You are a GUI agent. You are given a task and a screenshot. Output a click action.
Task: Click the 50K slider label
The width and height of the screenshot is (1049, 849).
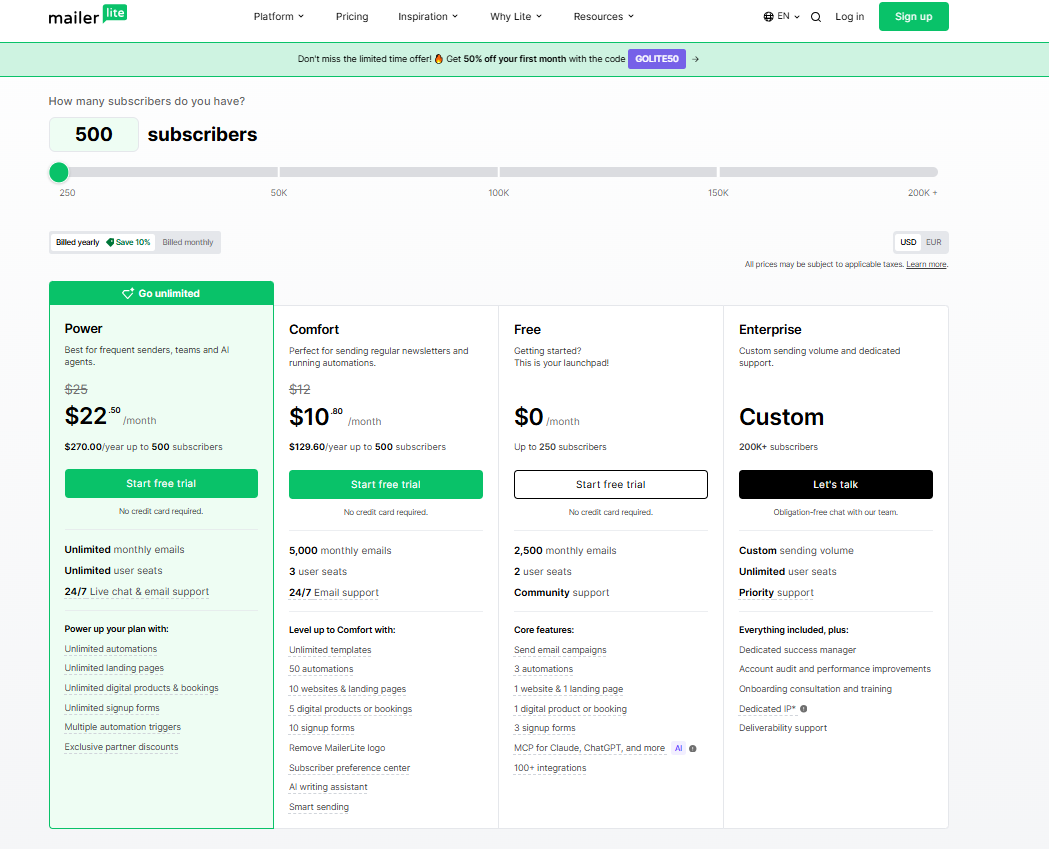(x=279, y=193)
